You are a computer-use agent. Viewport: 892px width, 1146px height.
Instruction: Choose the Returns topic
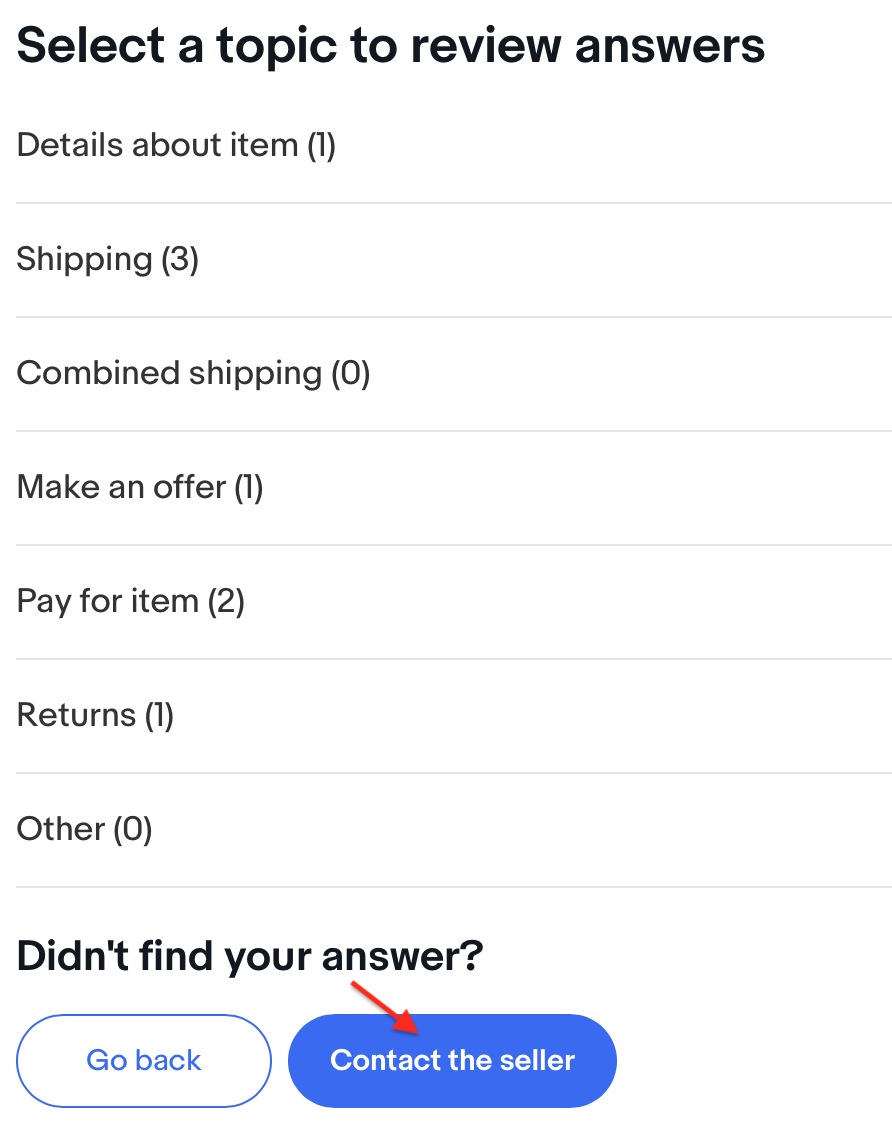[95, 716]
